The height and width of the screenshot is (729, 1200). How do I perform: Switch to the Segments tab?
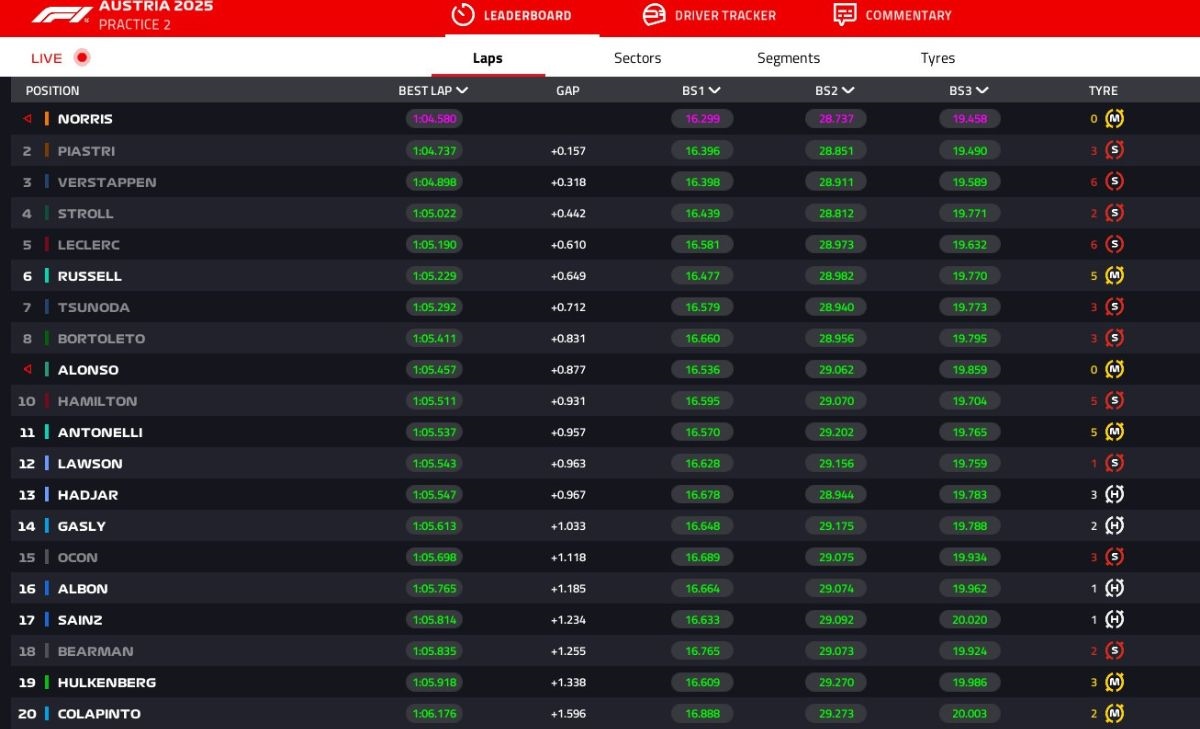pyautogui.click(x=788, y=58)
